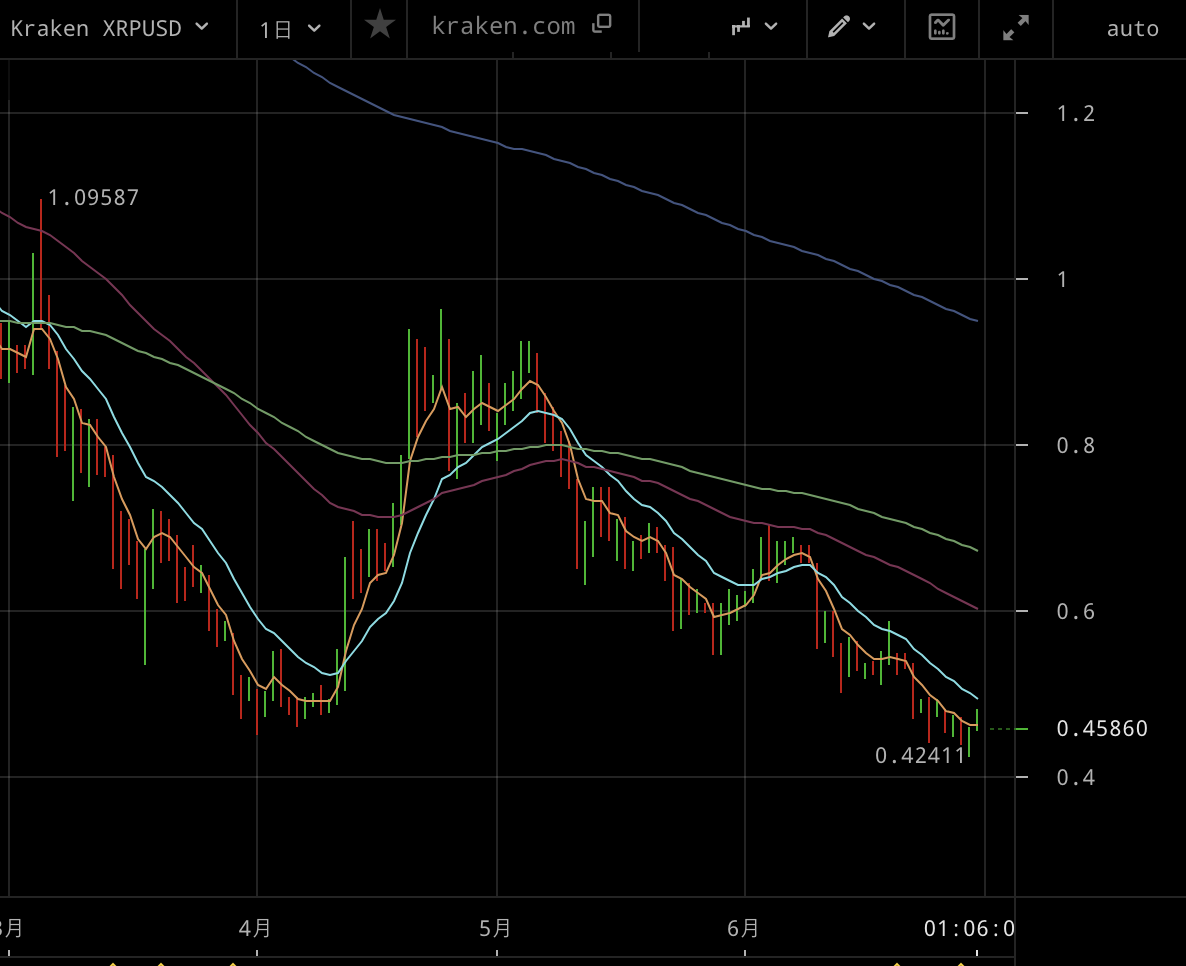This screenshot has height=966, width=1186.
Task: Open the kraken.com exchange link
Action: click(521, 26)
